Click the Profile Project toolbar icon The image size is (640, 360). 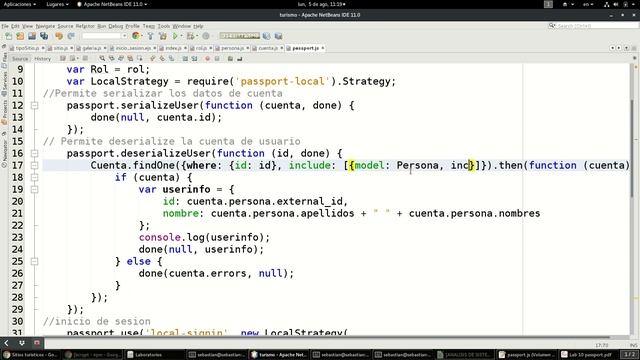206,36
